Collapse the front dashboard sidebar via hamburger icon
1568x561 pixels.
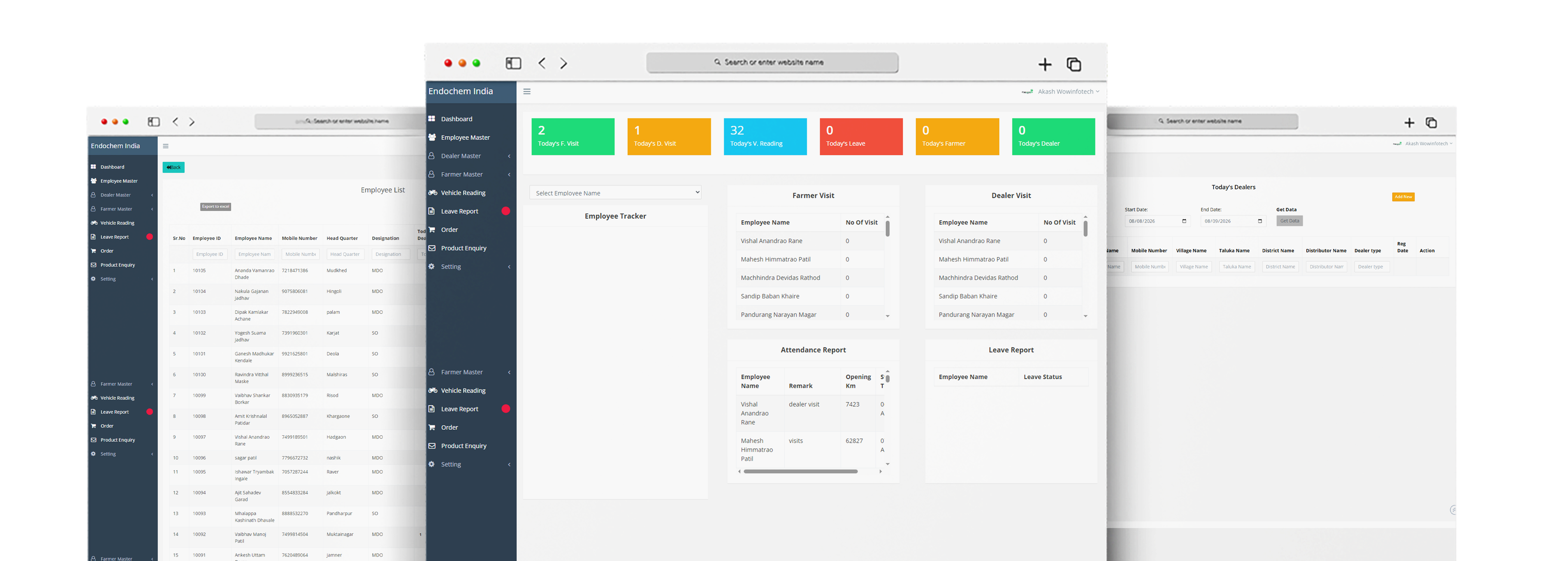pyautogui.click(x=527, y=91)
